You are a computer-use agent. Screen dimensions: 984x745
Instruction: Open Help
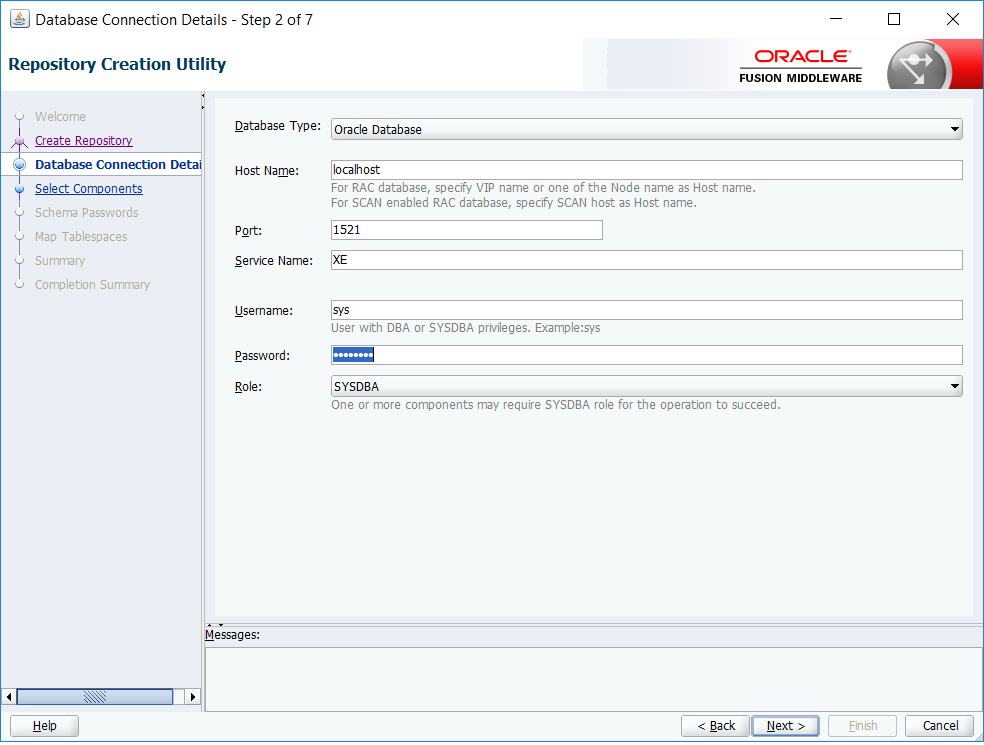pyautogui.click(x=43, y=725)
